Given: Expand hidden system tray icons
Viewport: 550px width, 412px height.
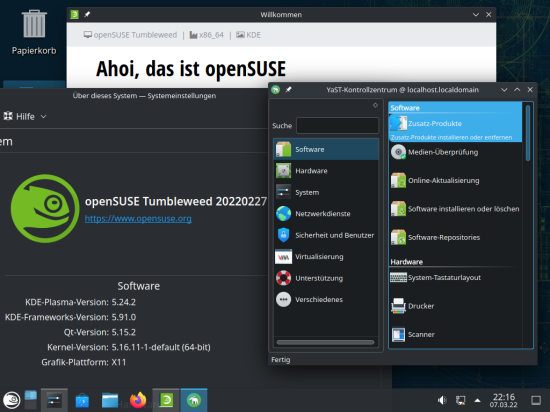Looking at the screenshot, I should point(477,400).
